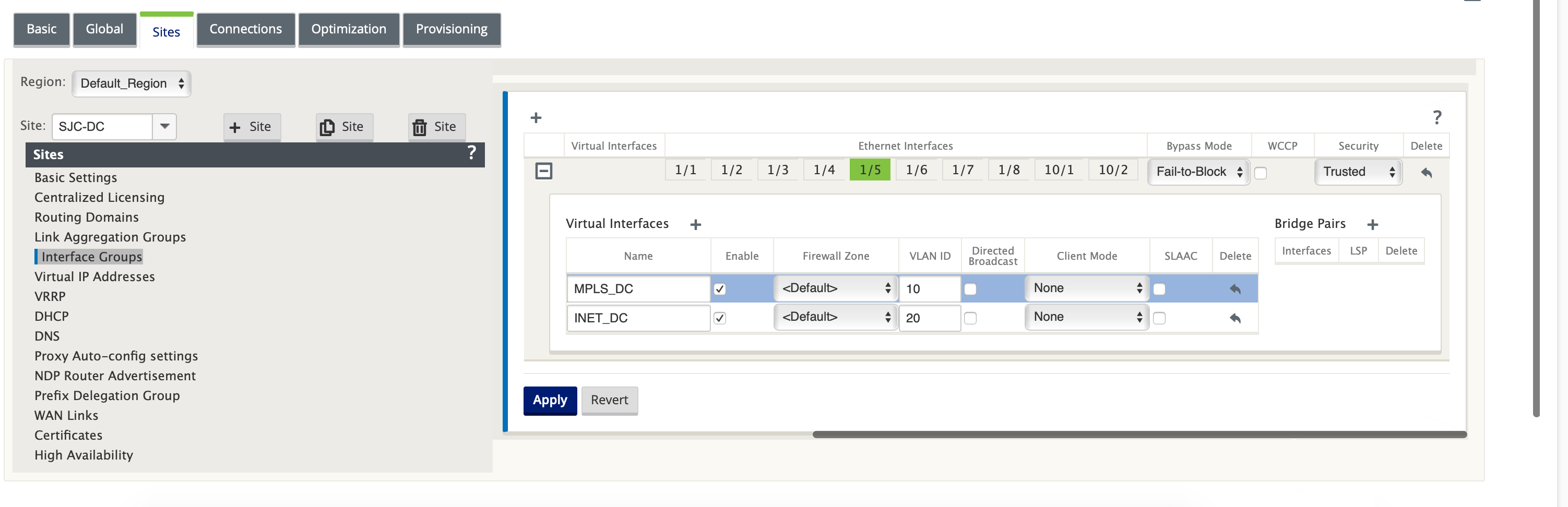Delete the interface group using arrow icon
The image size is (1568, 507).
pyautogui.click(x=1426, y=173)
